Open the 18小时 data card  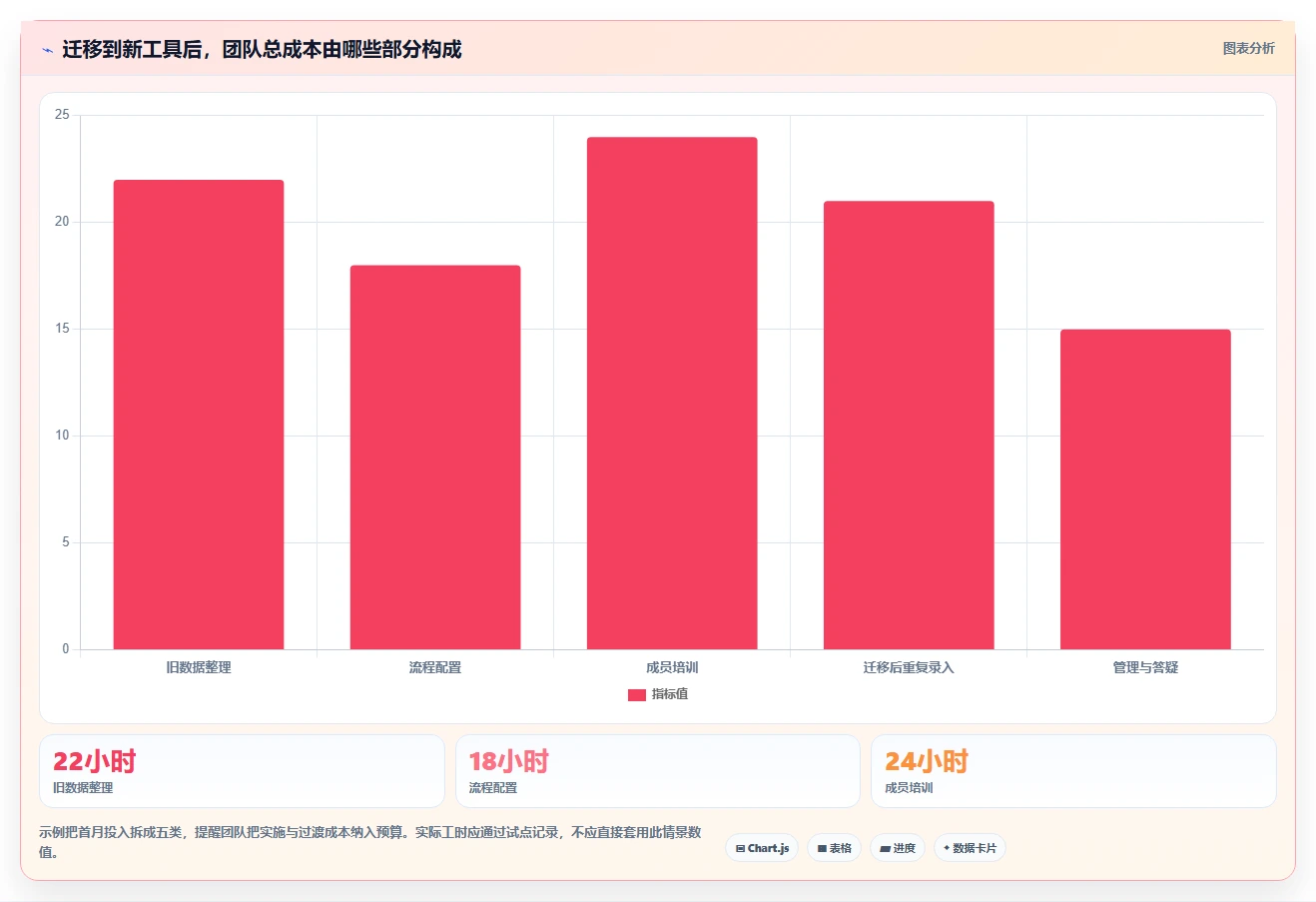658,771
